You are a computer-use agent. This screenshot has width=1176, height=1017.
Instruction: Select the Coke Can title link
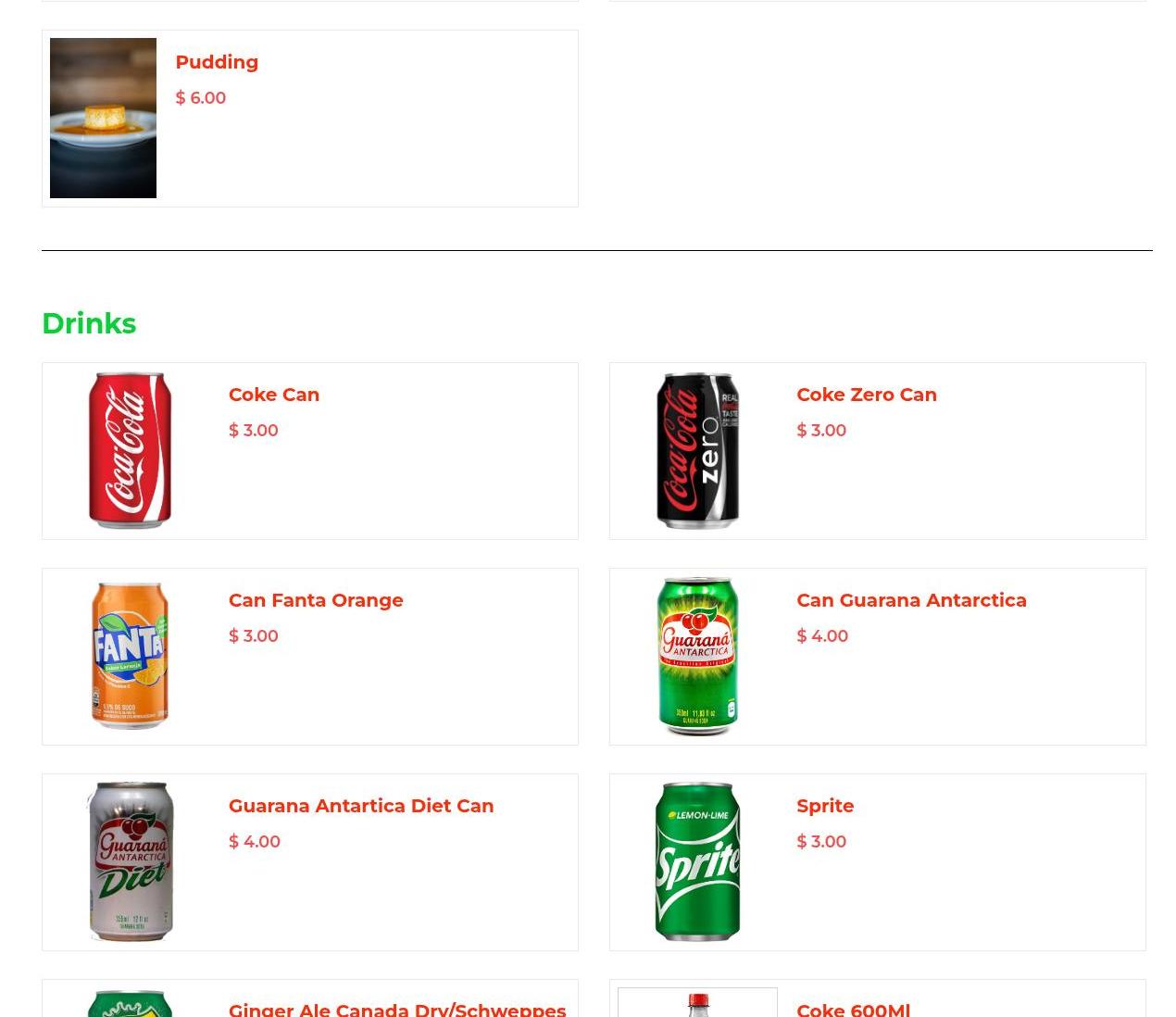(274, 395)
